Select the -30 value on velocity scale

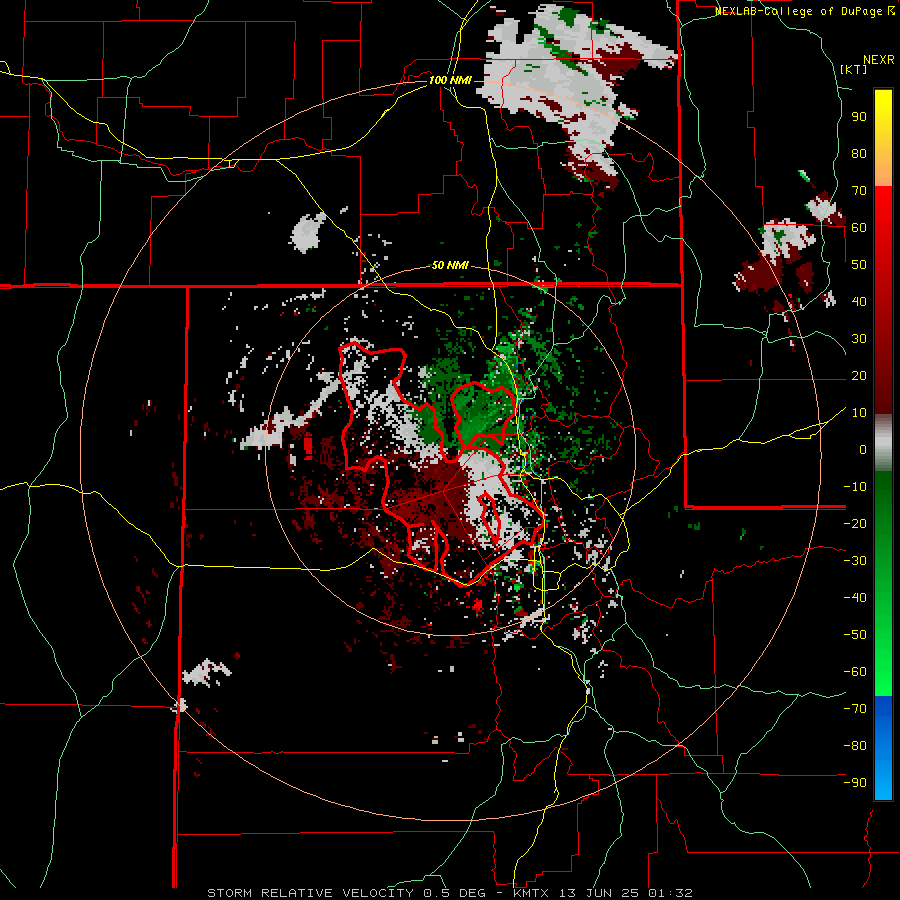[855, 561]
